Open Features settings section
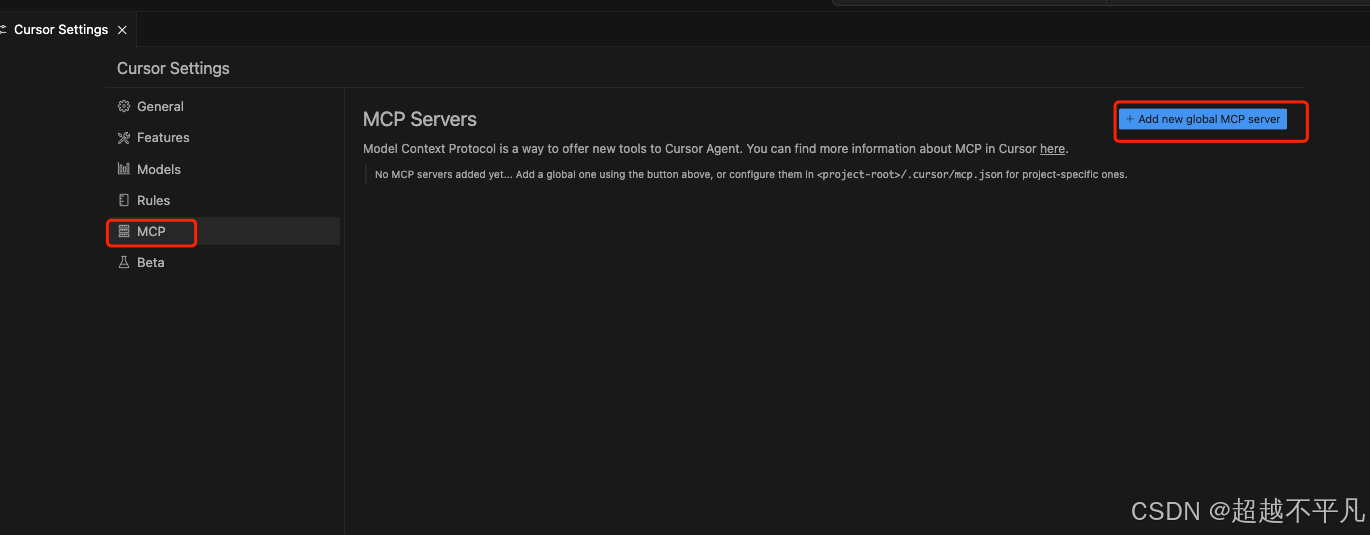 223,137
